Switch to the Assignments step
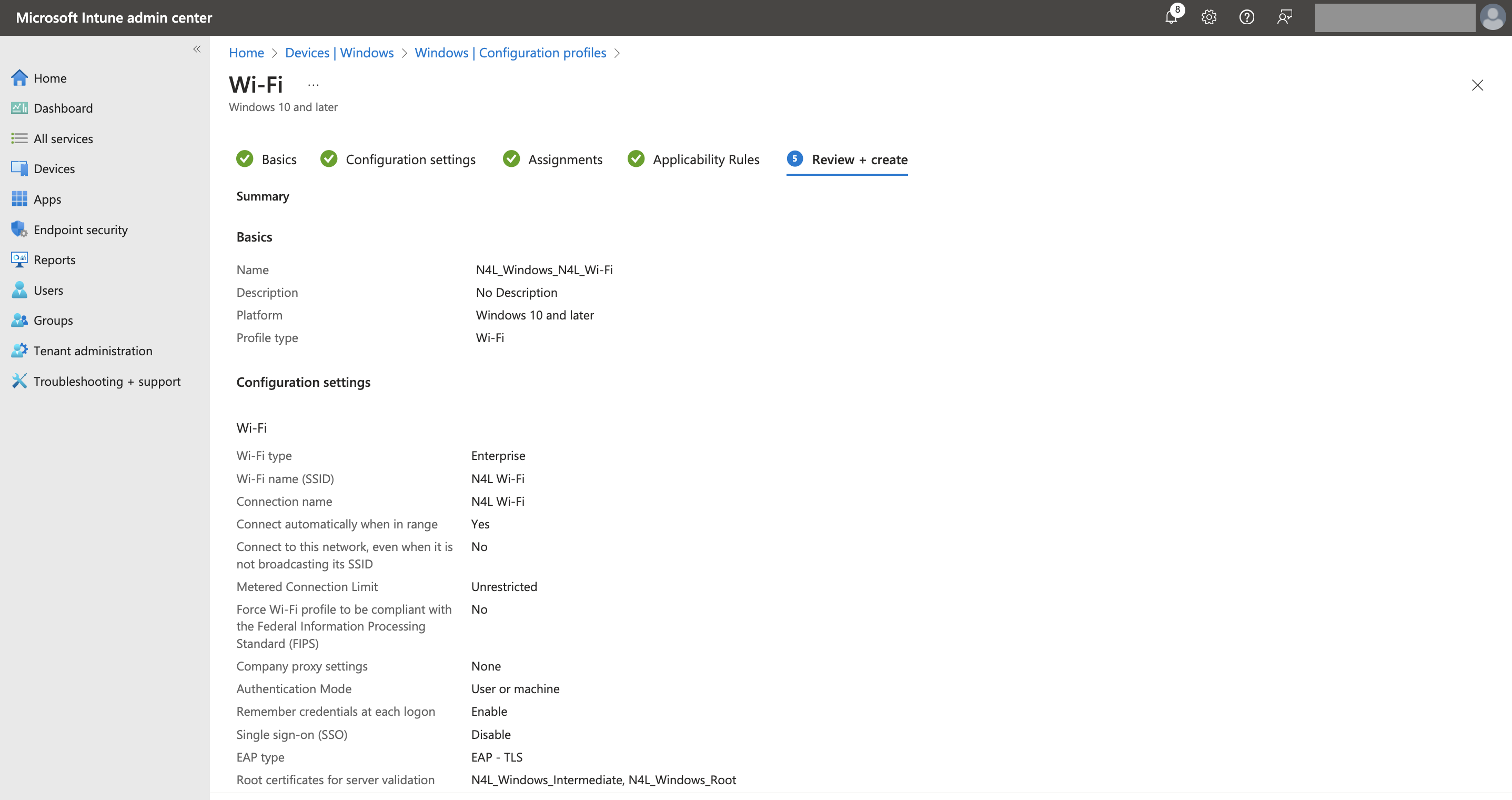Image resolution: width=1512 pixels, height=800 pixels. [565, 159]
